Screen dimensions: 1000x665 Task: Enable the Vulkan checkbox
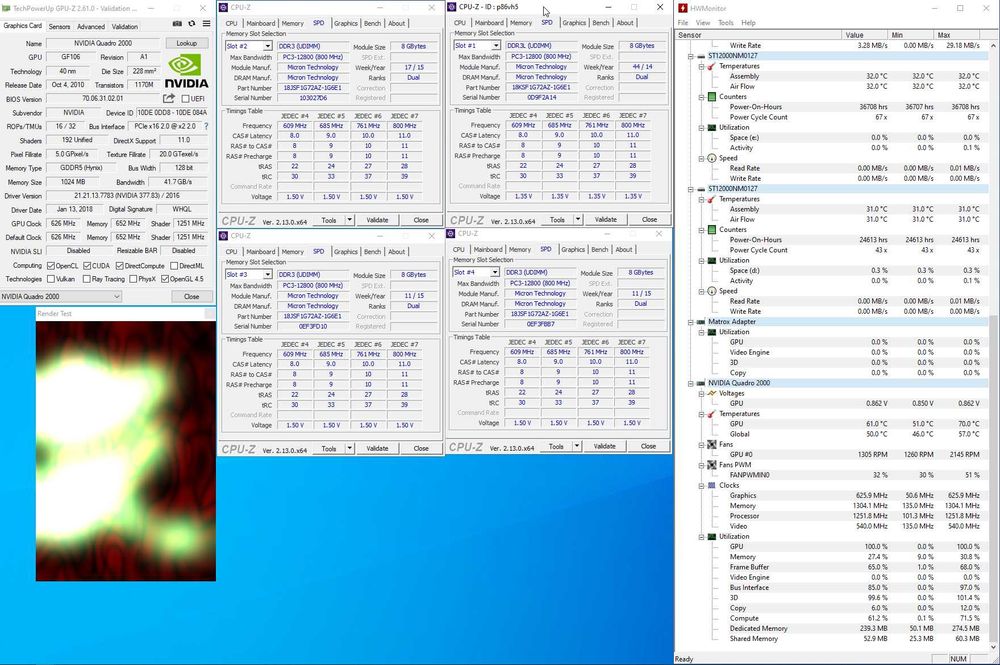click(x=51, y=279)
